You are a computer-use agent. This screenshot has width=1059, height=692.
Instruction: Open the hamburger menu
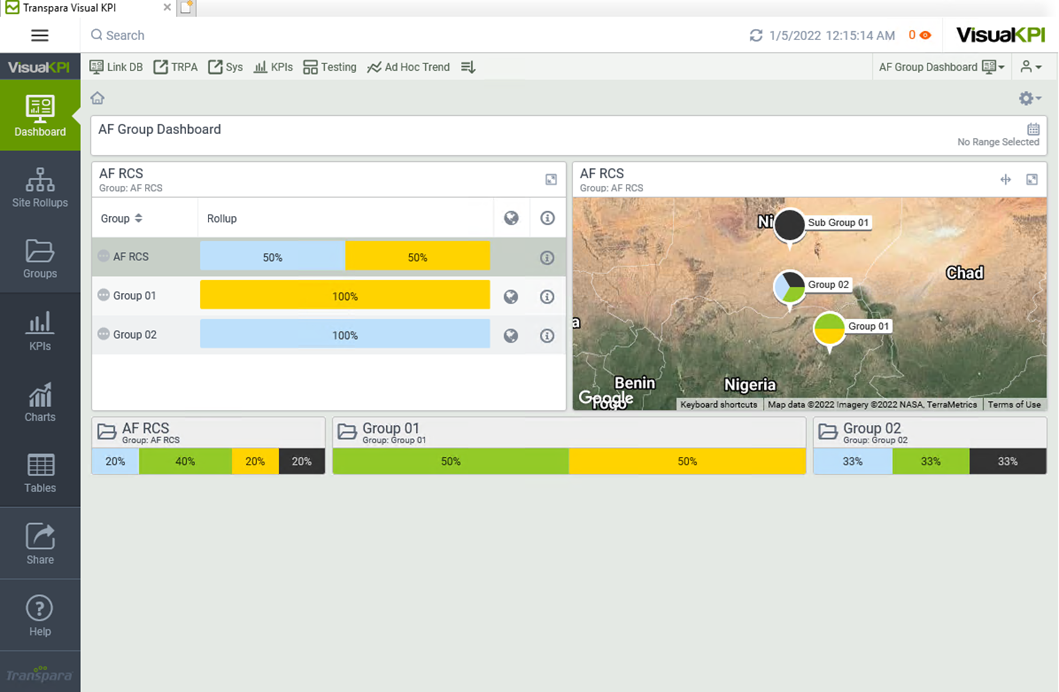40,35
